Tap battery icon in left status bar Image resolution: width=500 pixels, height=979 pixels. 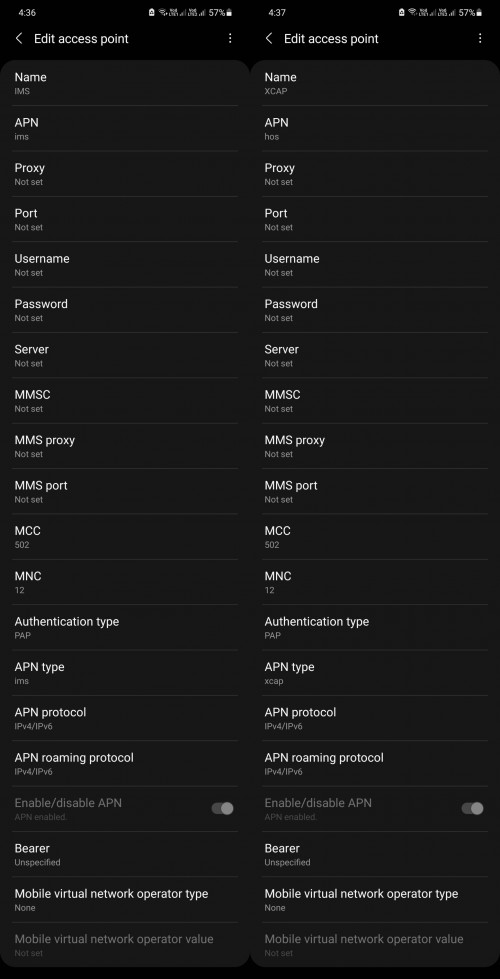(230, 12)
